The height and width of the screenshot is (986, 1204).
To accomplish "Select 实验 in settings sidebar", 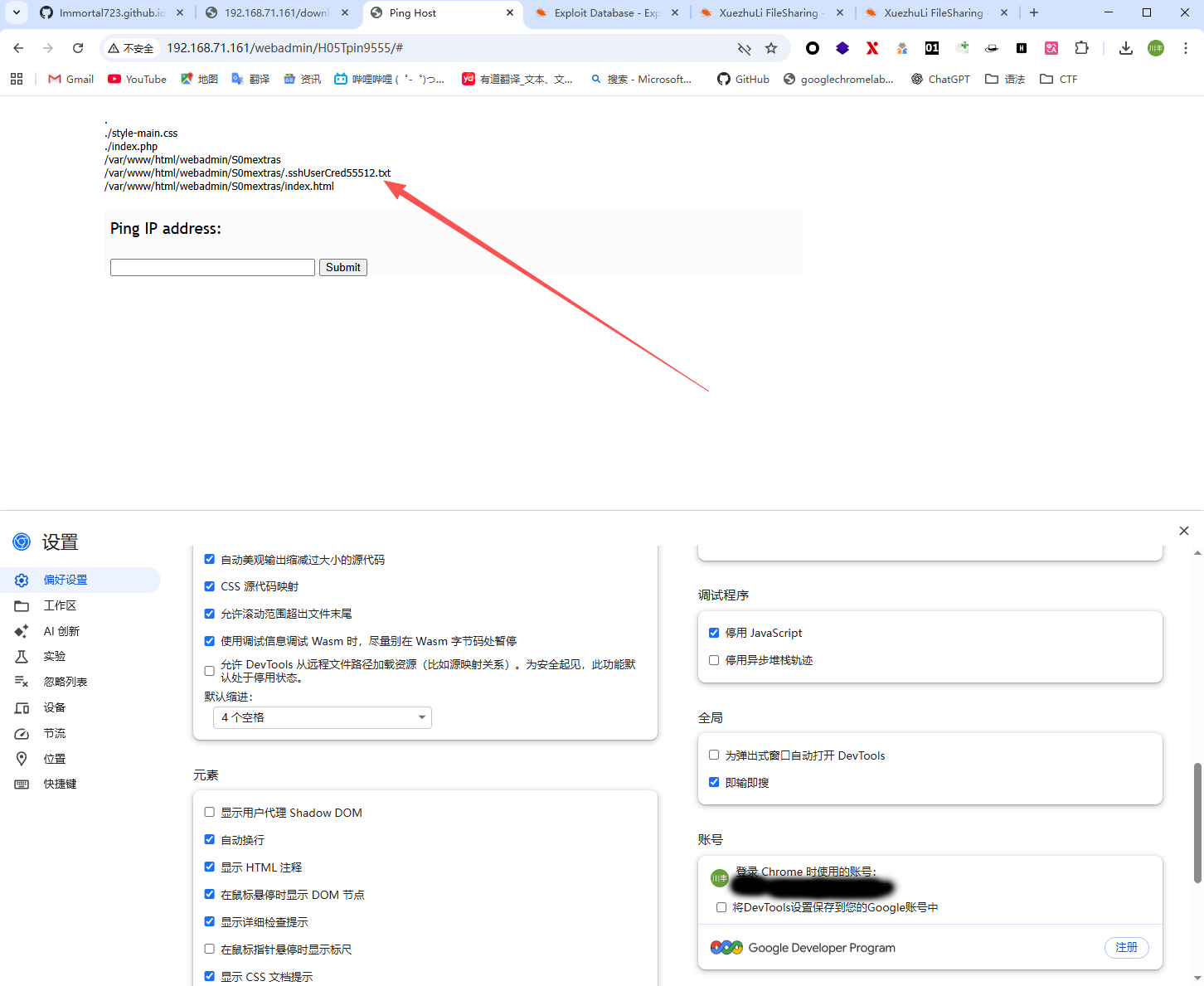I will tap(55, 656).
